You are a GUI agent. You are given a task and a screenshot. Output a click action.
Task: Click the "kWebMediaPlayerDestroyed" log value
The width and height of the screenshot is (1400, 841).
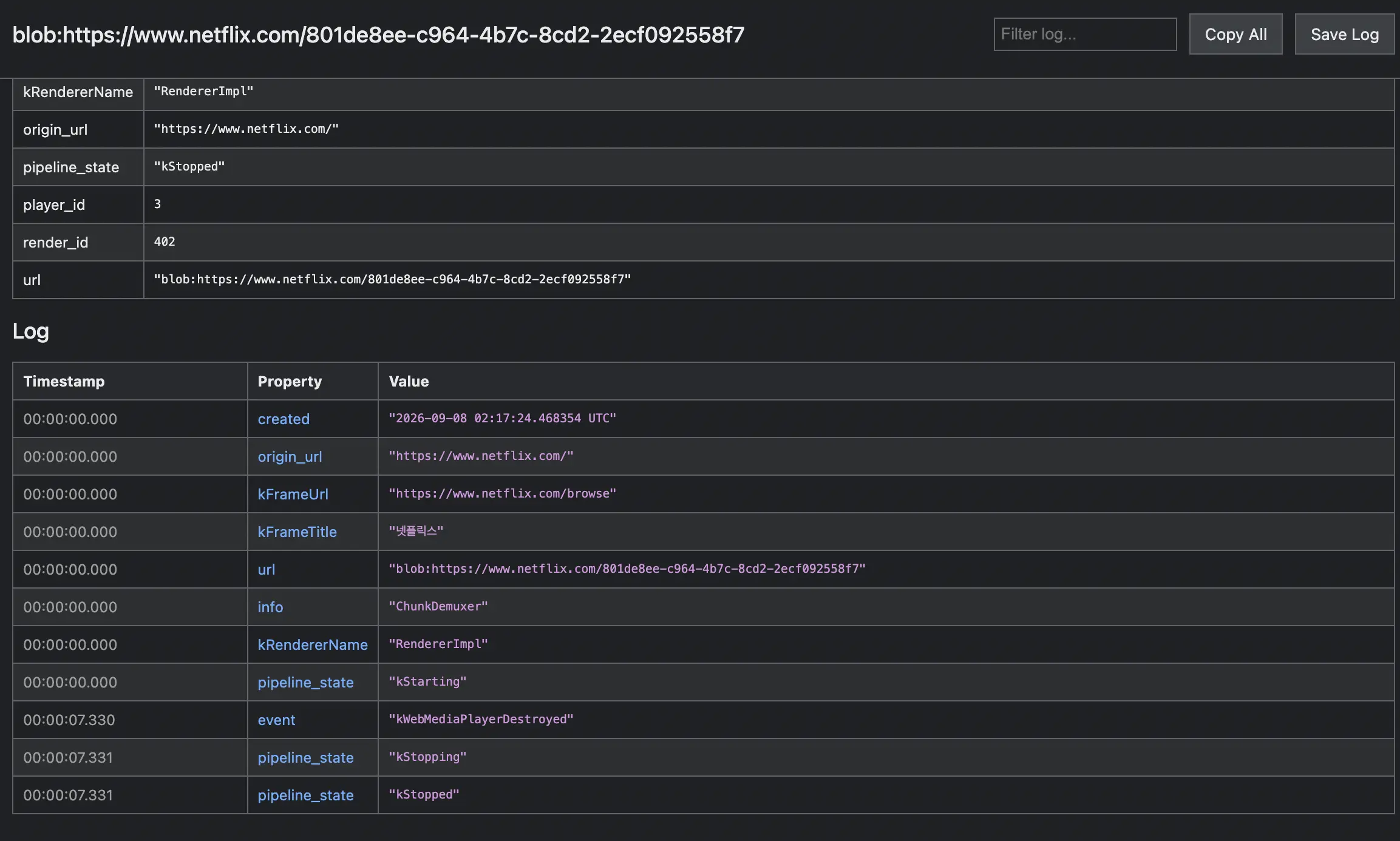[481, 719]
